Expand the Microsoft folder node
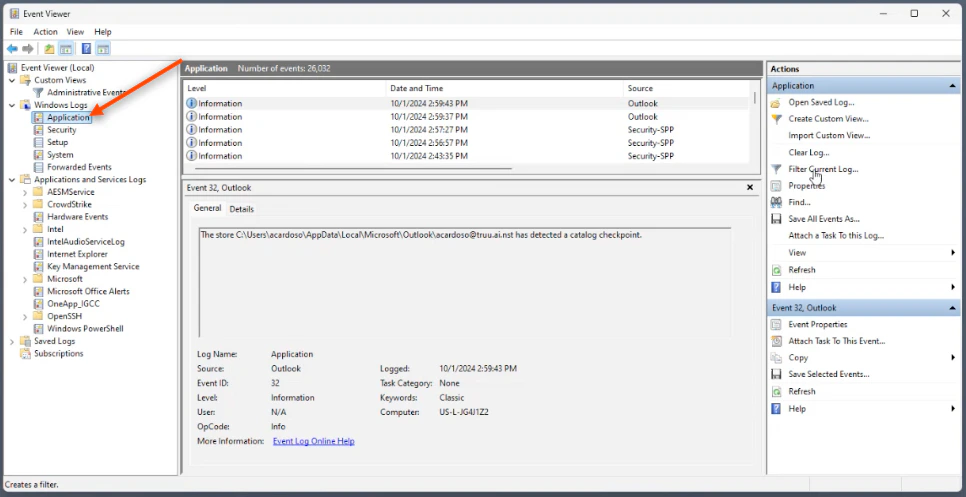This screenshot has width=966, height=497. pos(25,279)
